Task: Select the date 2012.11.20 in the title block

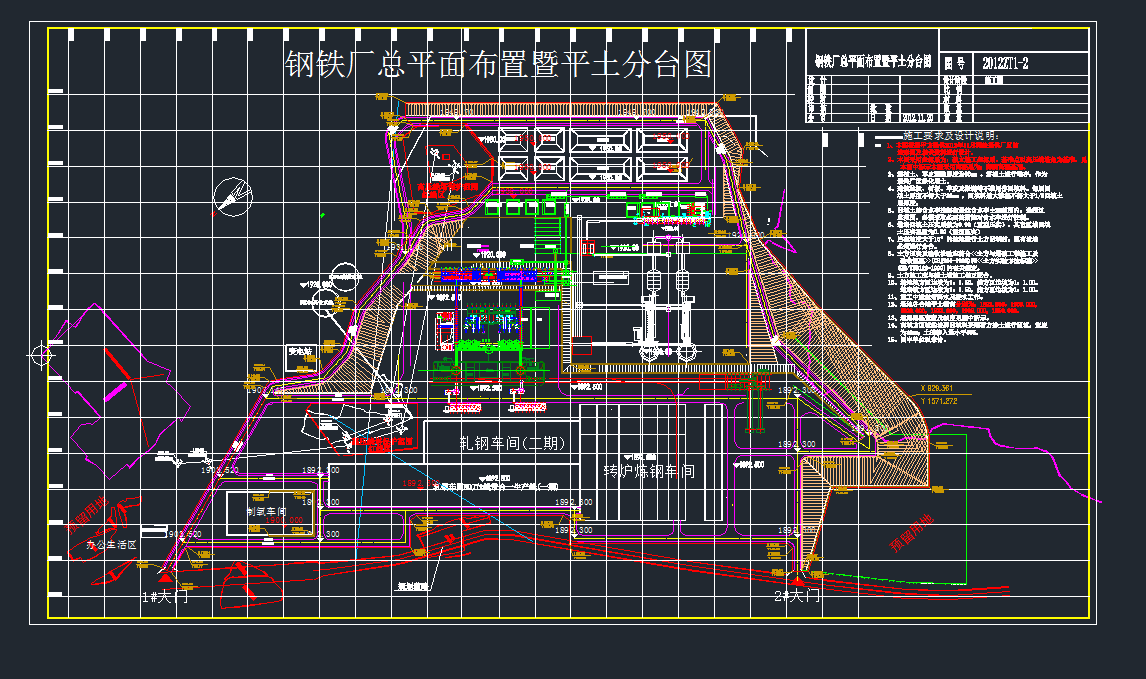Action: 918,117
